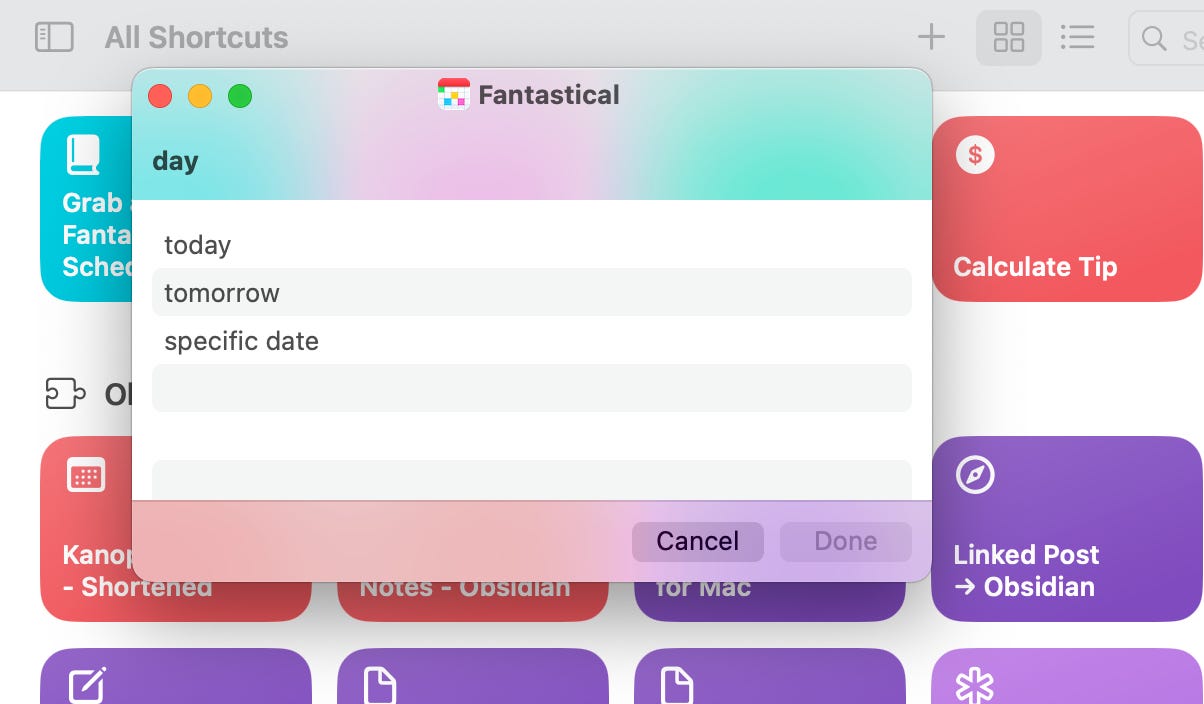The height and width of the screenshot is (704, 1204).
Task: Click the green zoom button on the Fantastical dialog
Action: [x=240, y=96]
